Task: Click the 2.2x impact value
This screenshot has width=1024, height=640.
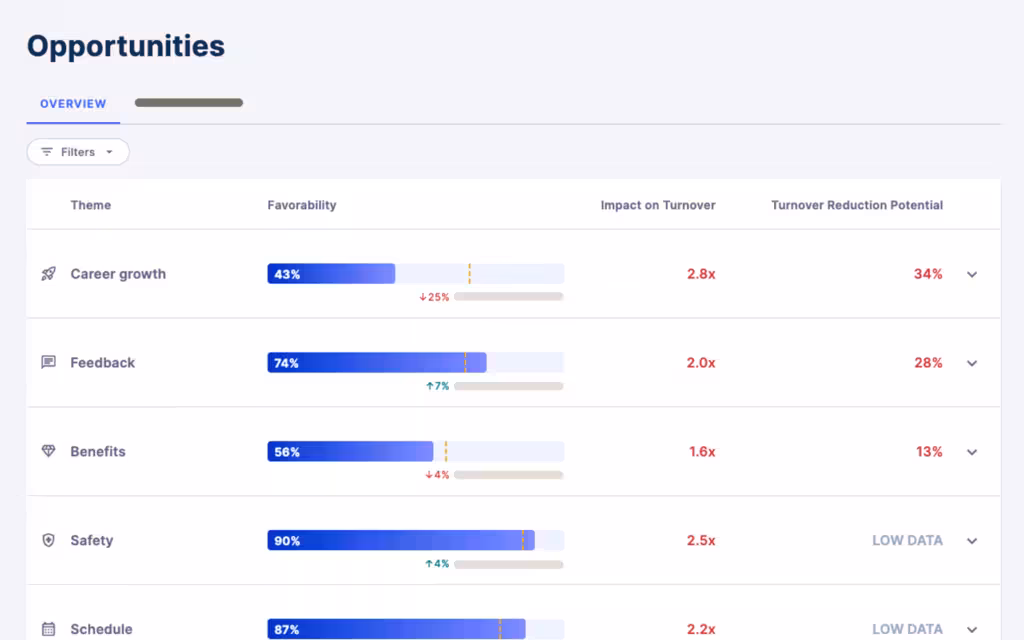Action: tap(701, 629)
